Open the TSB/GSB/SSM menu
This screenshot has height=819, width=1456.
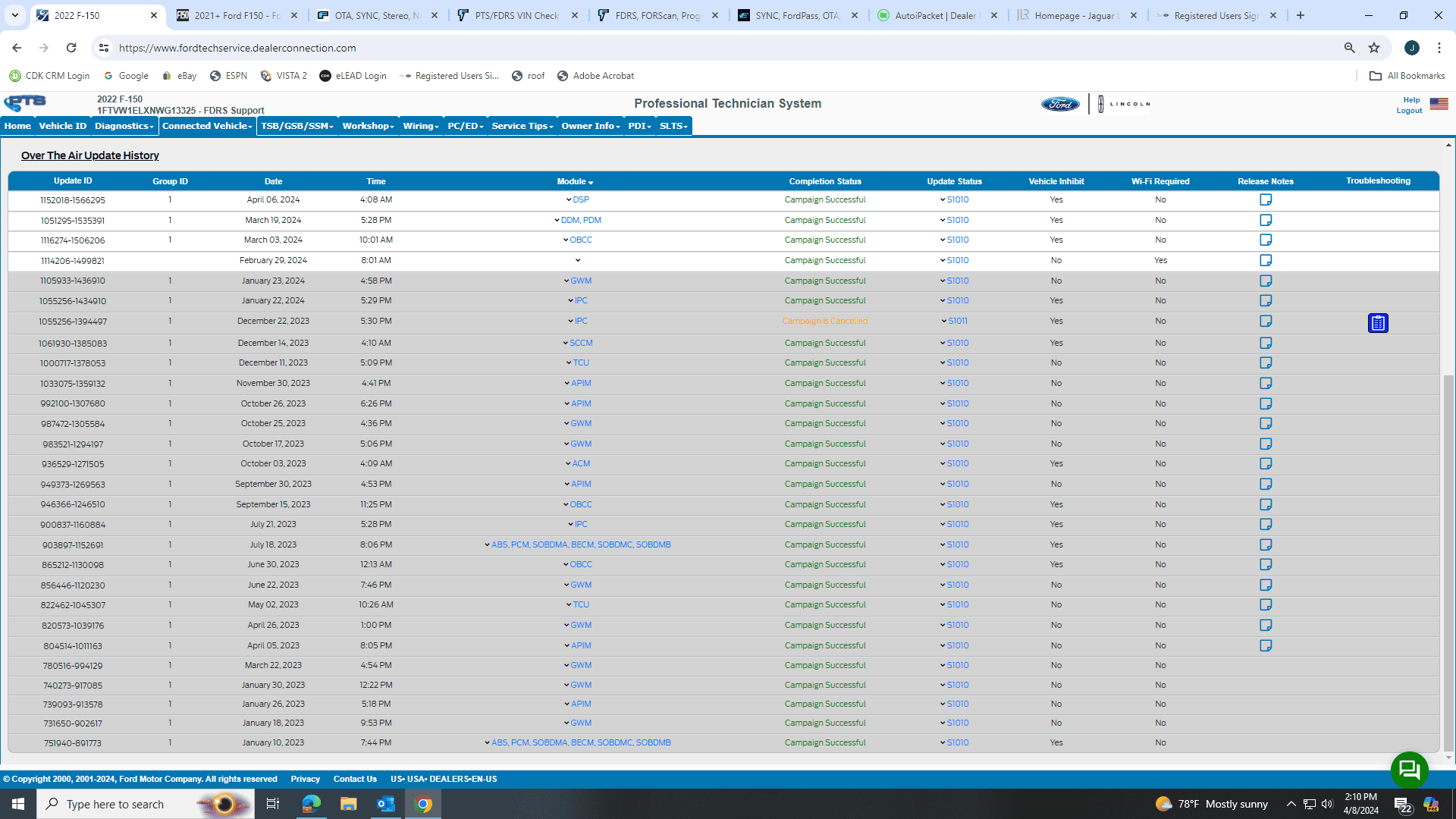point(297,126)
